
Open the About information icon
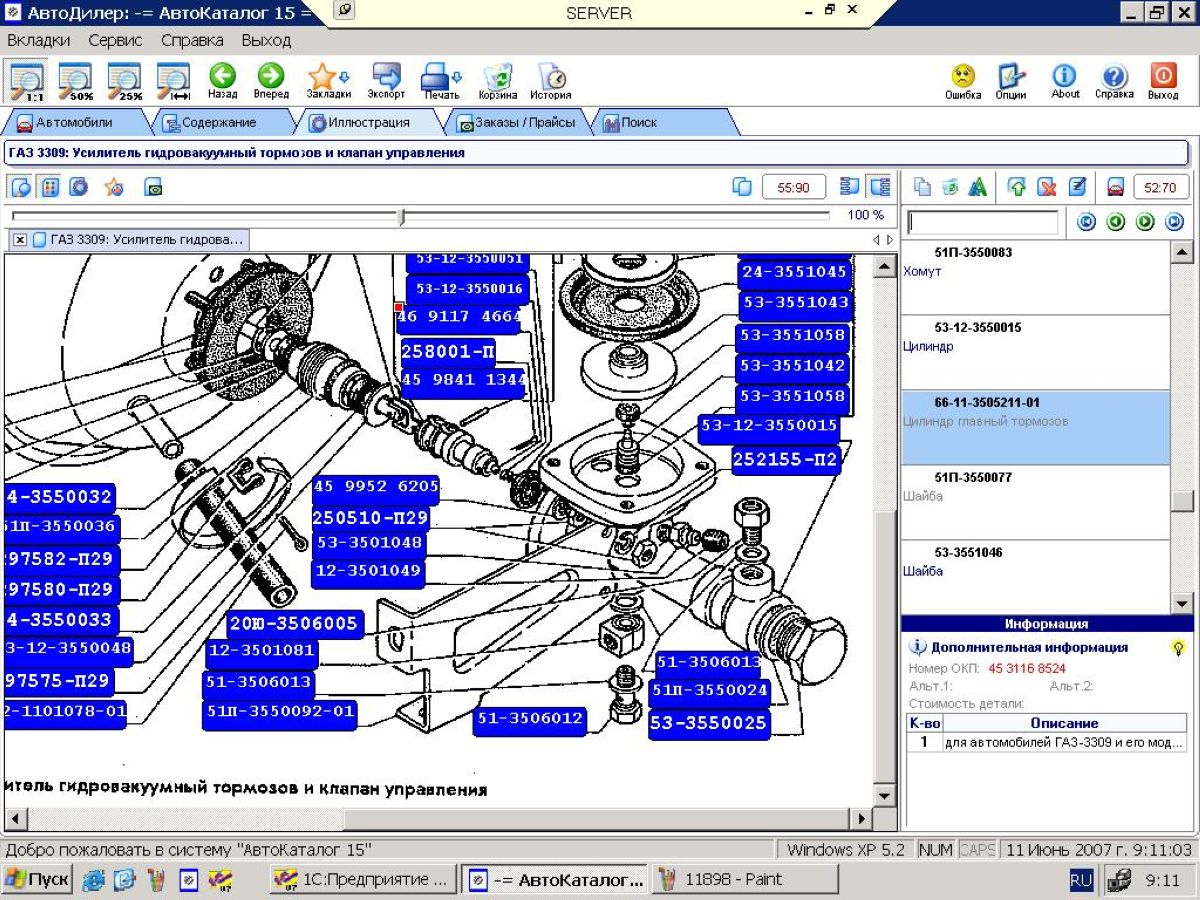pyautogui.click(x=1065, y=80)
